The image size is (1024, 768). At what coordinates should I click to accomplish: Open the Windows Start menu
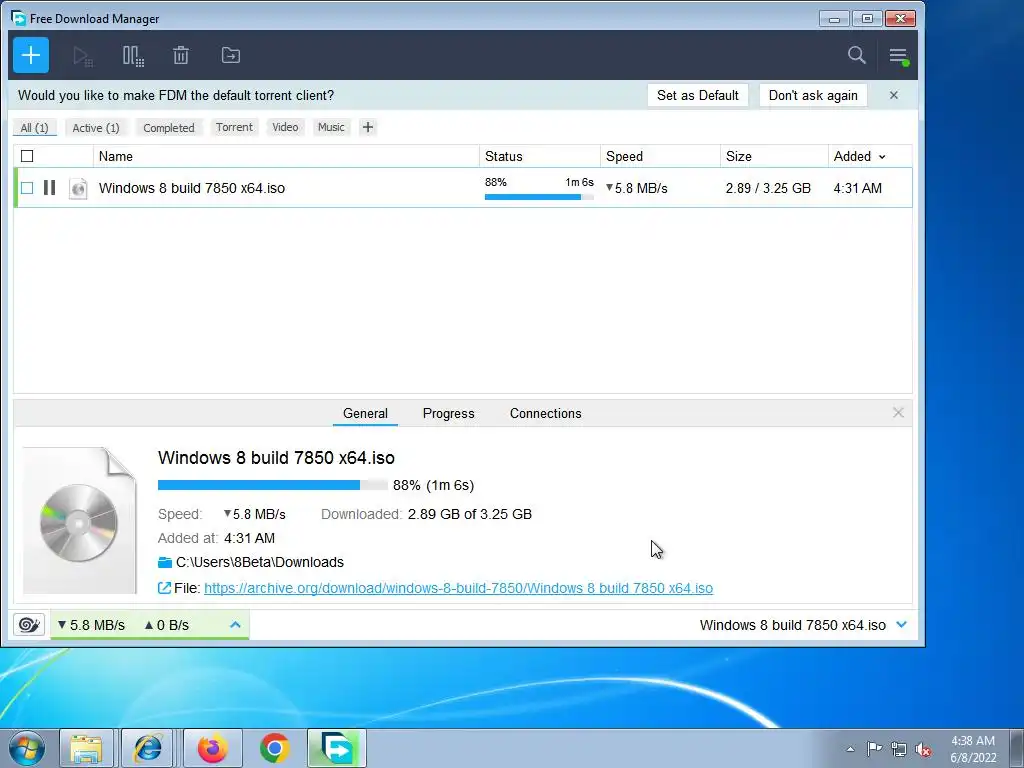point(27,748)
